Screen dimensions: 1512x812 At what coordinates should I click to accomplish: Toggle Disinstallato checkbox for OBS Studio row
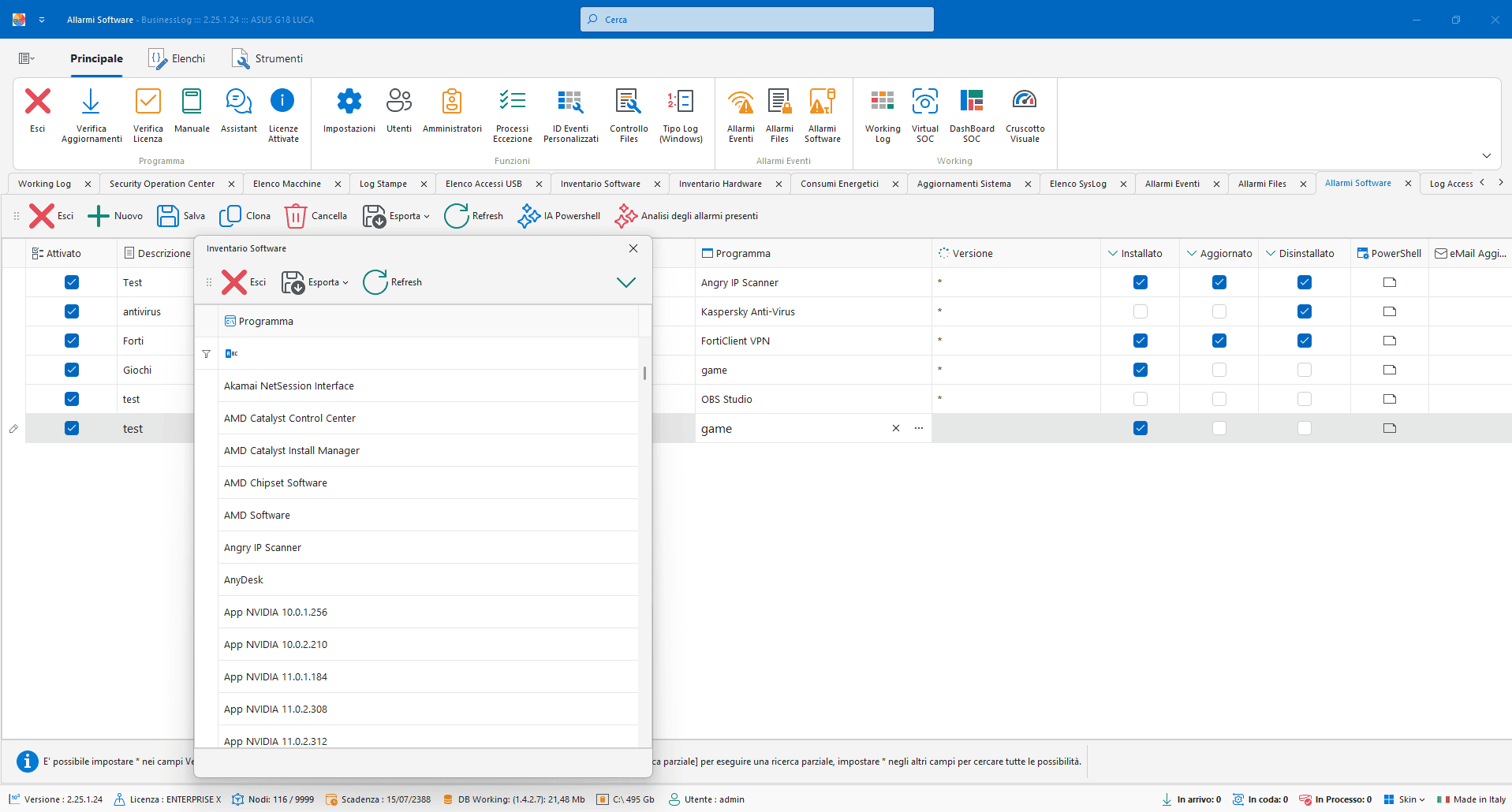click(1304, 399)
